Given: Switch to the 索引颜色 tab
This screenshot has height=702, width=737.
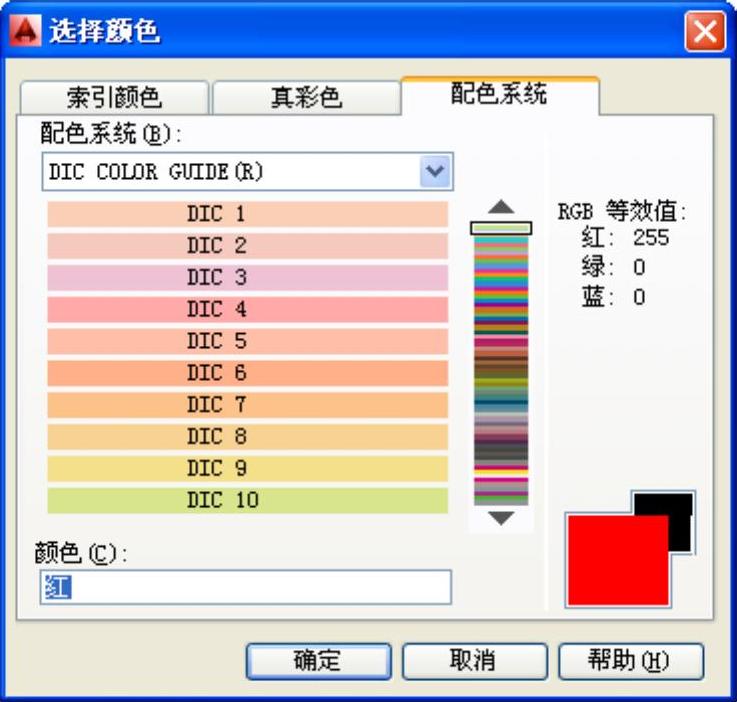Looking at the screenshot, I should click(x=114, y=97).
